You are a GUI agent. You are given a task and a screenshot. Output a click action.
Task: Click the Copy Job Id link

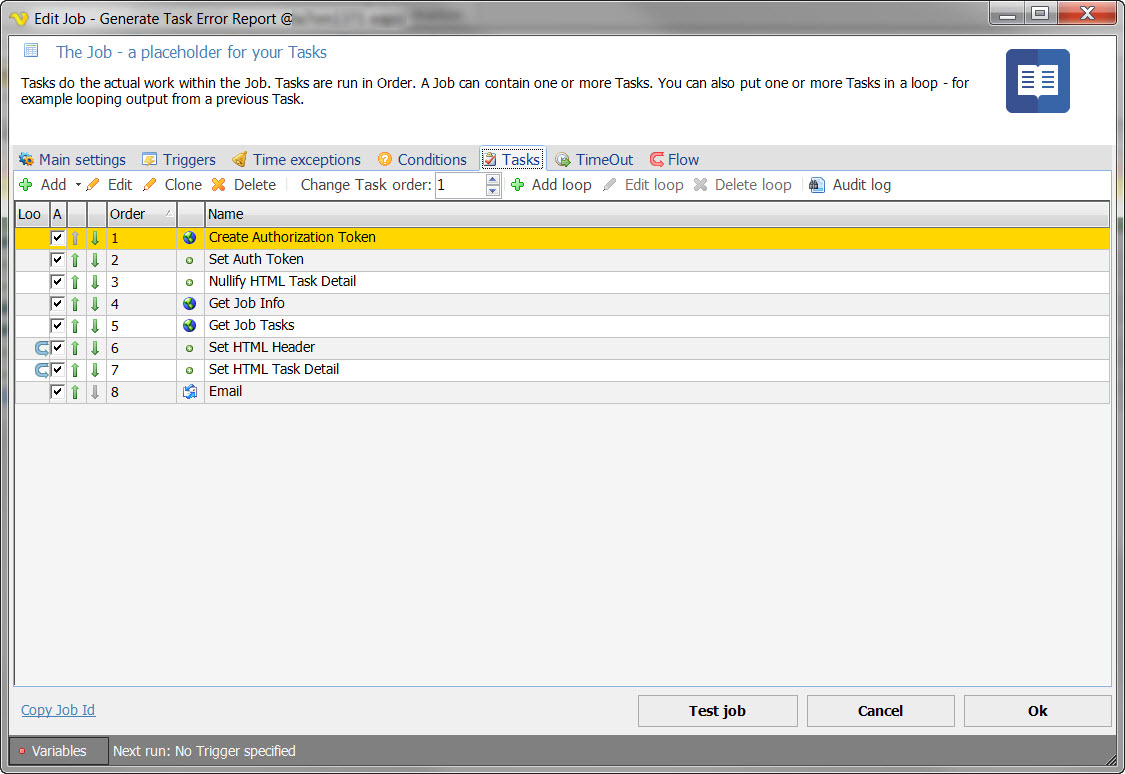58,710
